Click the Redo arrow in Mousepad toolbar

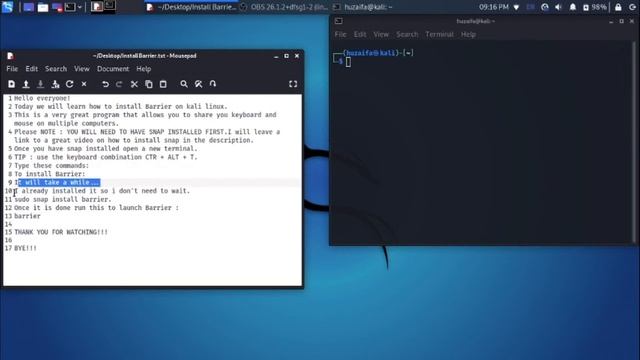[x=119, y=84]
